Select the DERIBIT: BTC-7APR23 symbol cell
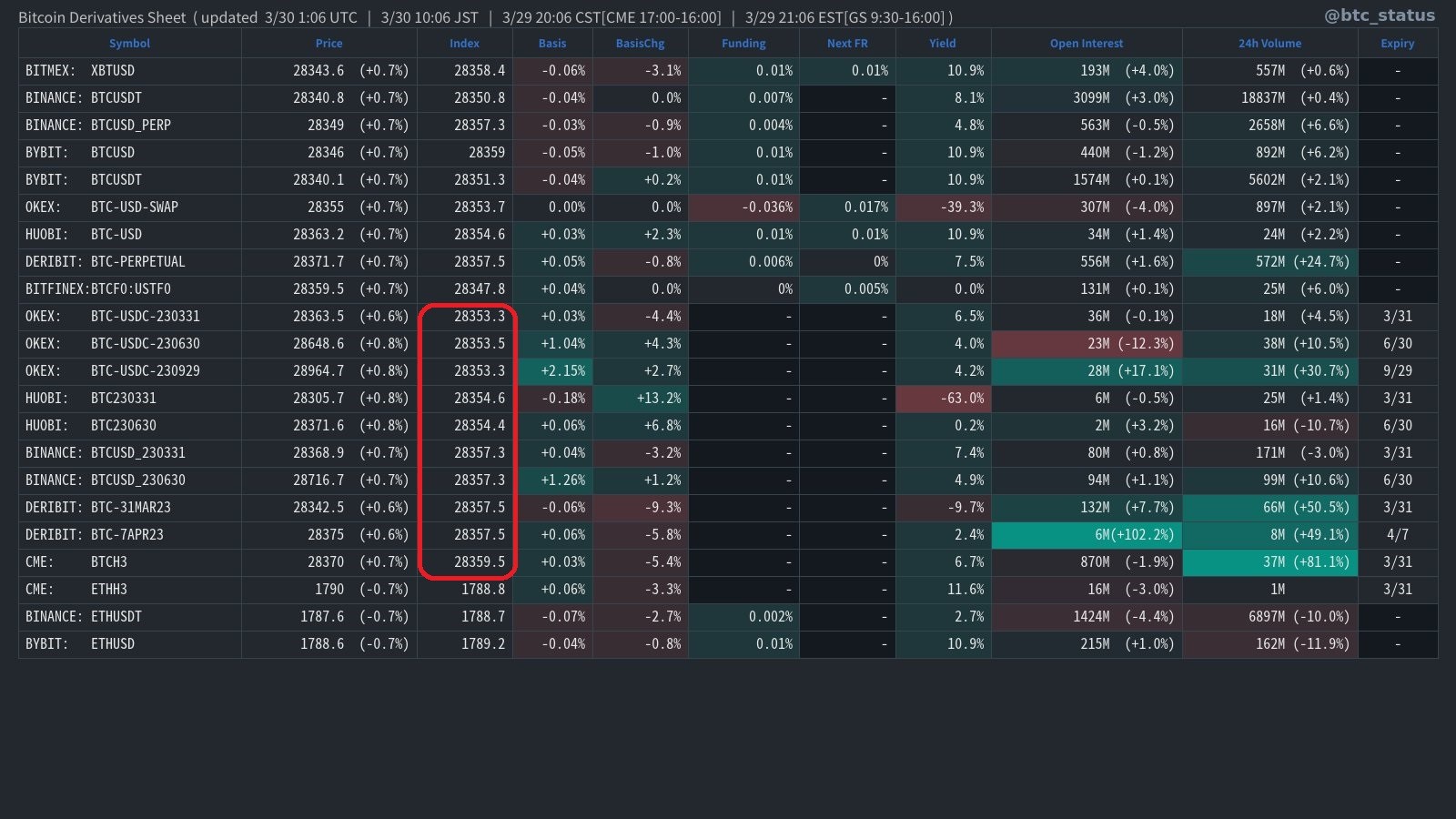This screenshot has height=819, width=1456. pyautogui.click(x=130, y=535)
